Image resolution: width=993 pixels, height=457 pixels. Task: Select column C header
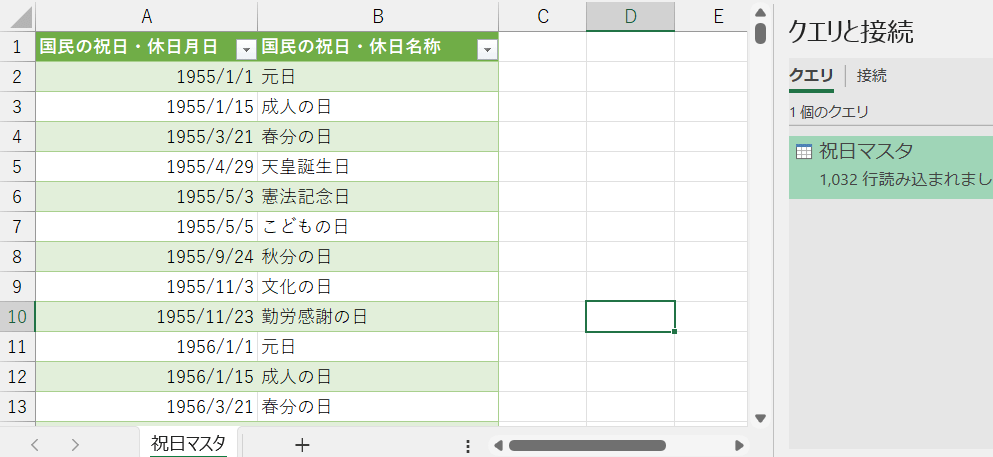[542, 16]
